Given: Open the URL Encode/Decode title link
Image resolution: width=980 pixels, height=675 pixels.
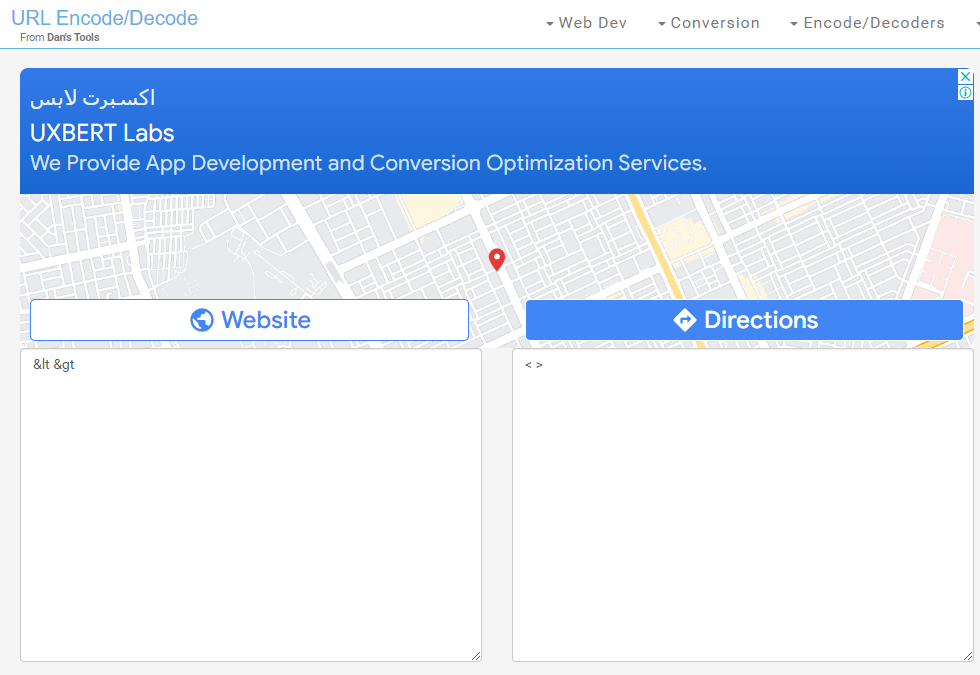Looking at the screenshot, I should click(x=104, y=18).
